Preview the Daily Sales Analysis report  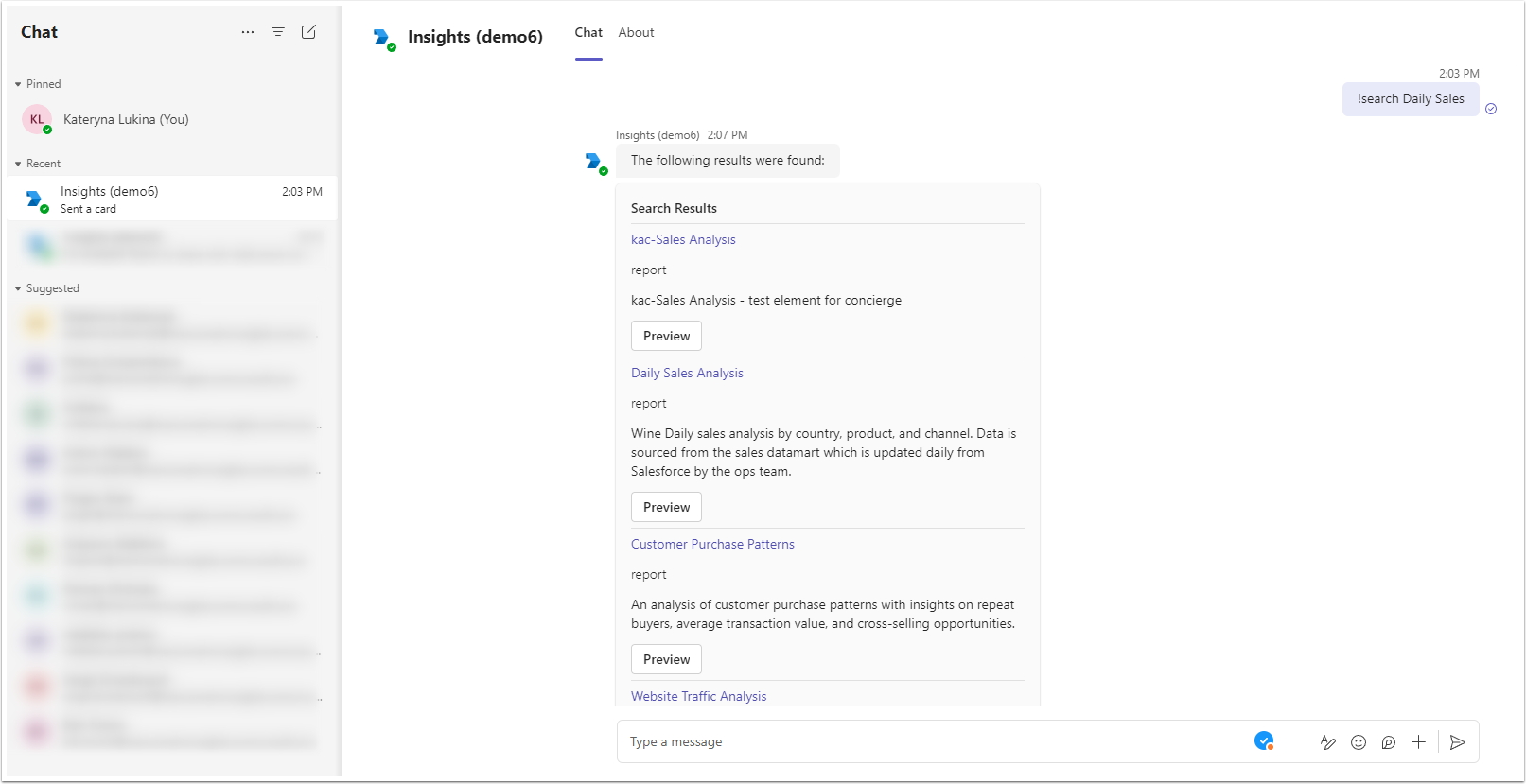point(666,507)
